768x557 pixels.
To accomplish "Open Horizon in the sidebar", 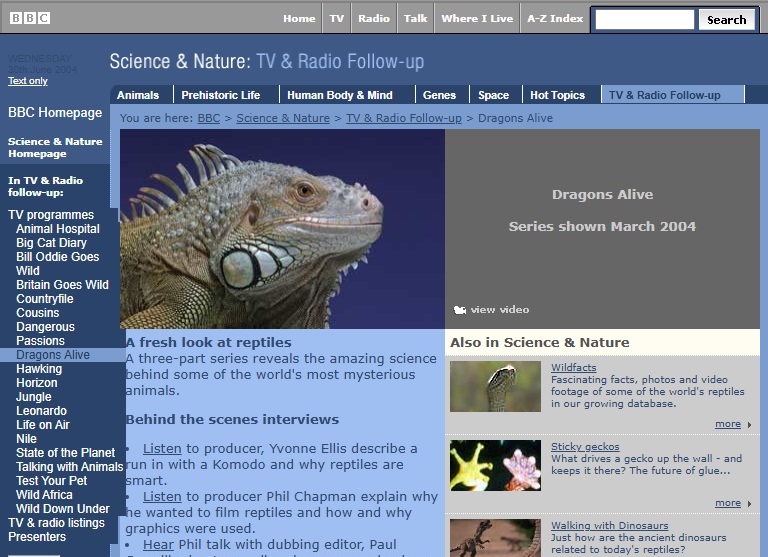I will click(37, 383).
